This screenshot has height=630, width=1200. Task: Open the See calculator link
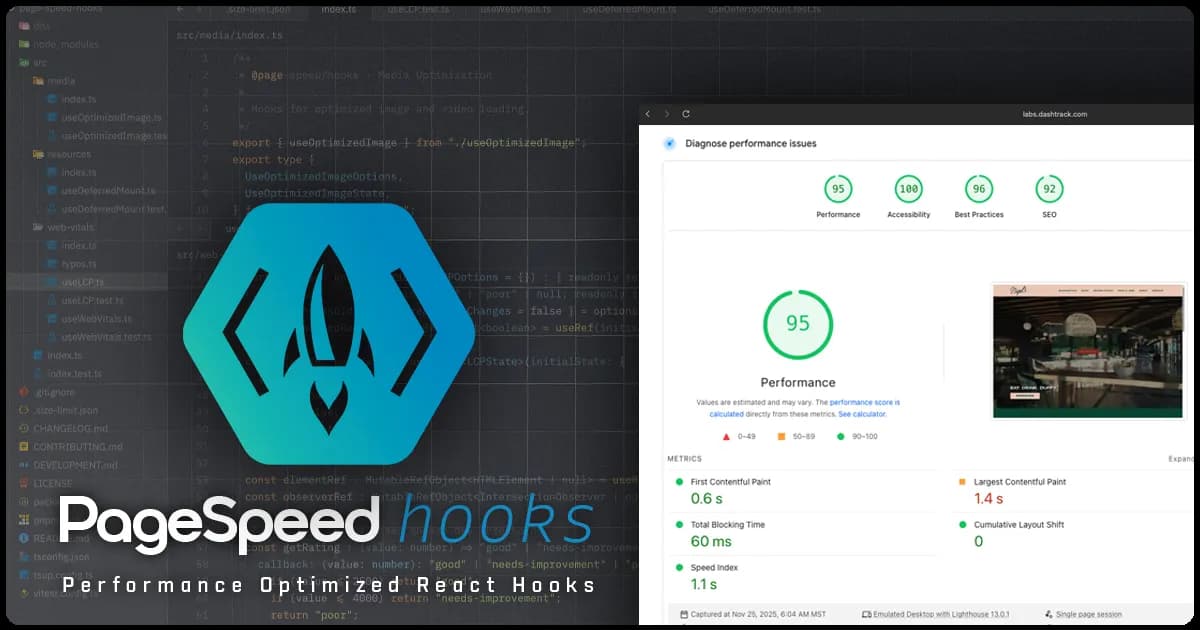coord(862,415)
